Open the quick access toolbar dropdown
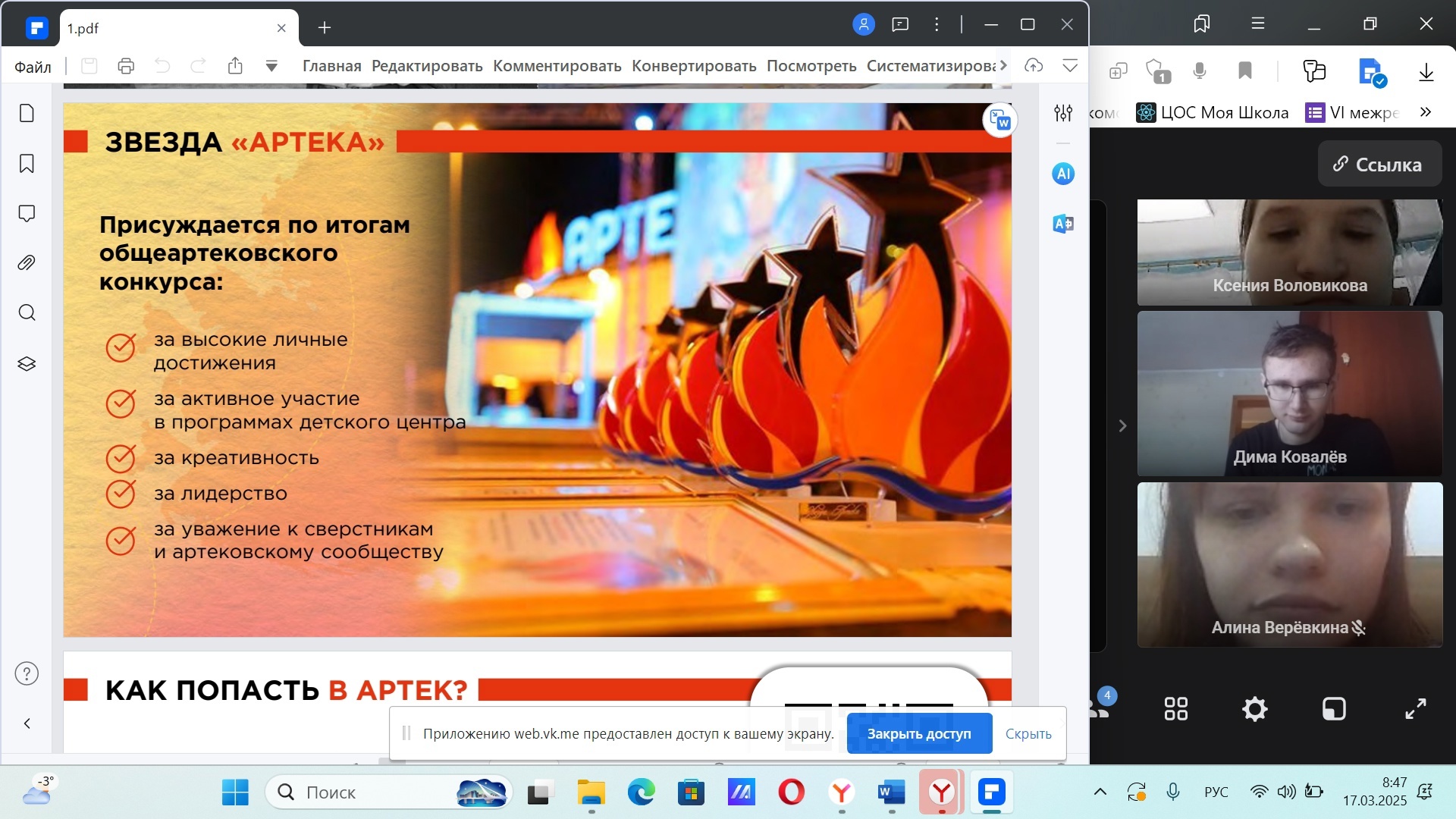The width and height of the screenshot is (1456, 819). pyautogui.click(x=271, y=66)
